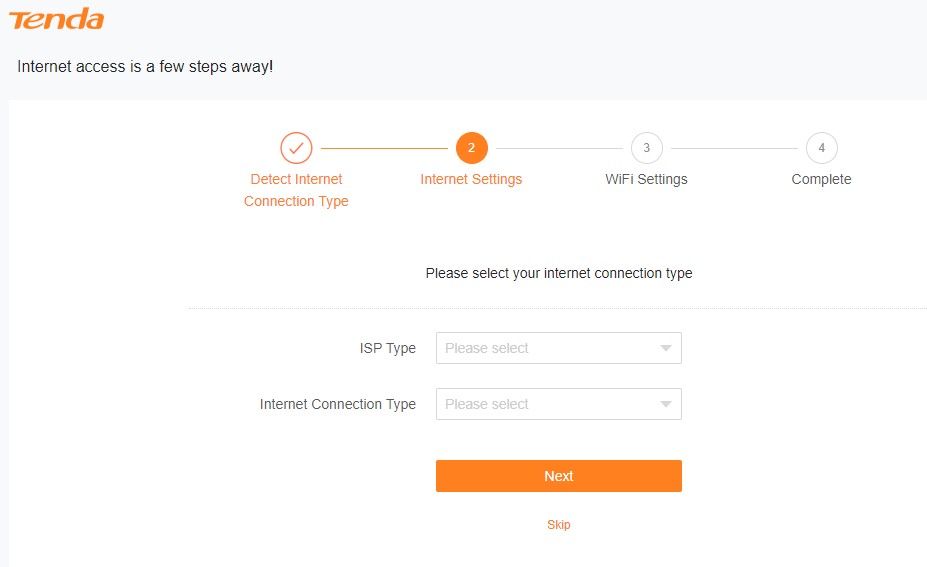The image size is (927, 567).
Task: Click the orange step 2 circle
Action: pyautogui.click(x=471, y=148)
